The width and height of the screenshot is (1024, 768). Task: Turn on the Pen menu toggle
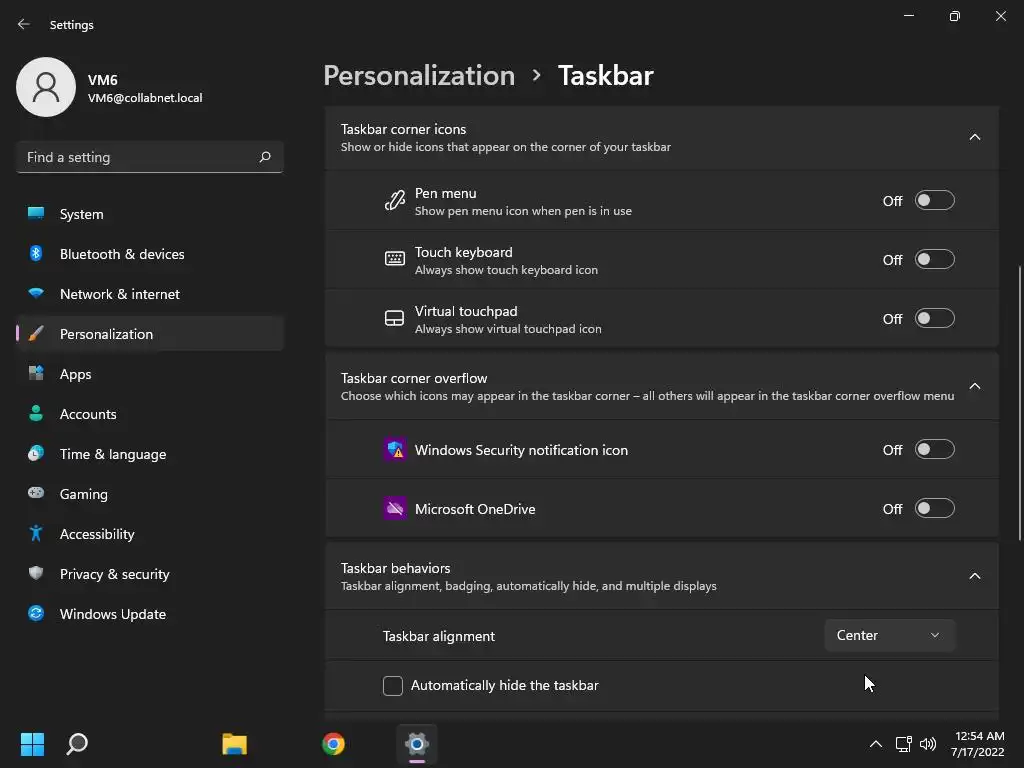coord(934,201)
